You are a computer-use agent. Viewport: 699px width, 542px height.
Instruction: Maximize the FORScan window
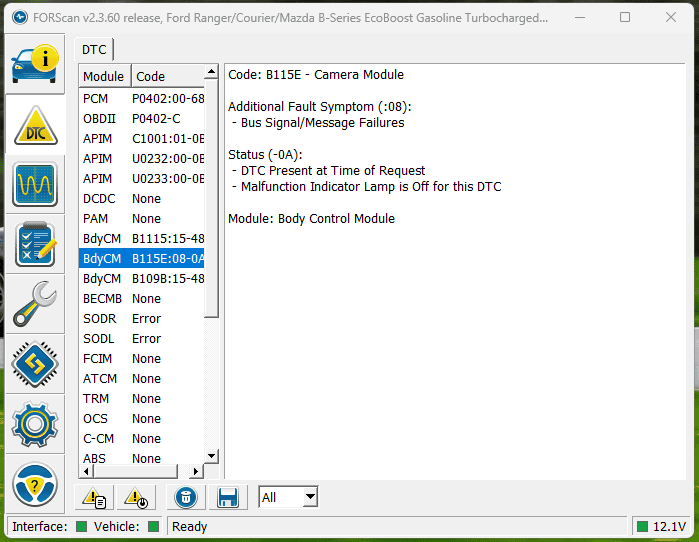625,17
